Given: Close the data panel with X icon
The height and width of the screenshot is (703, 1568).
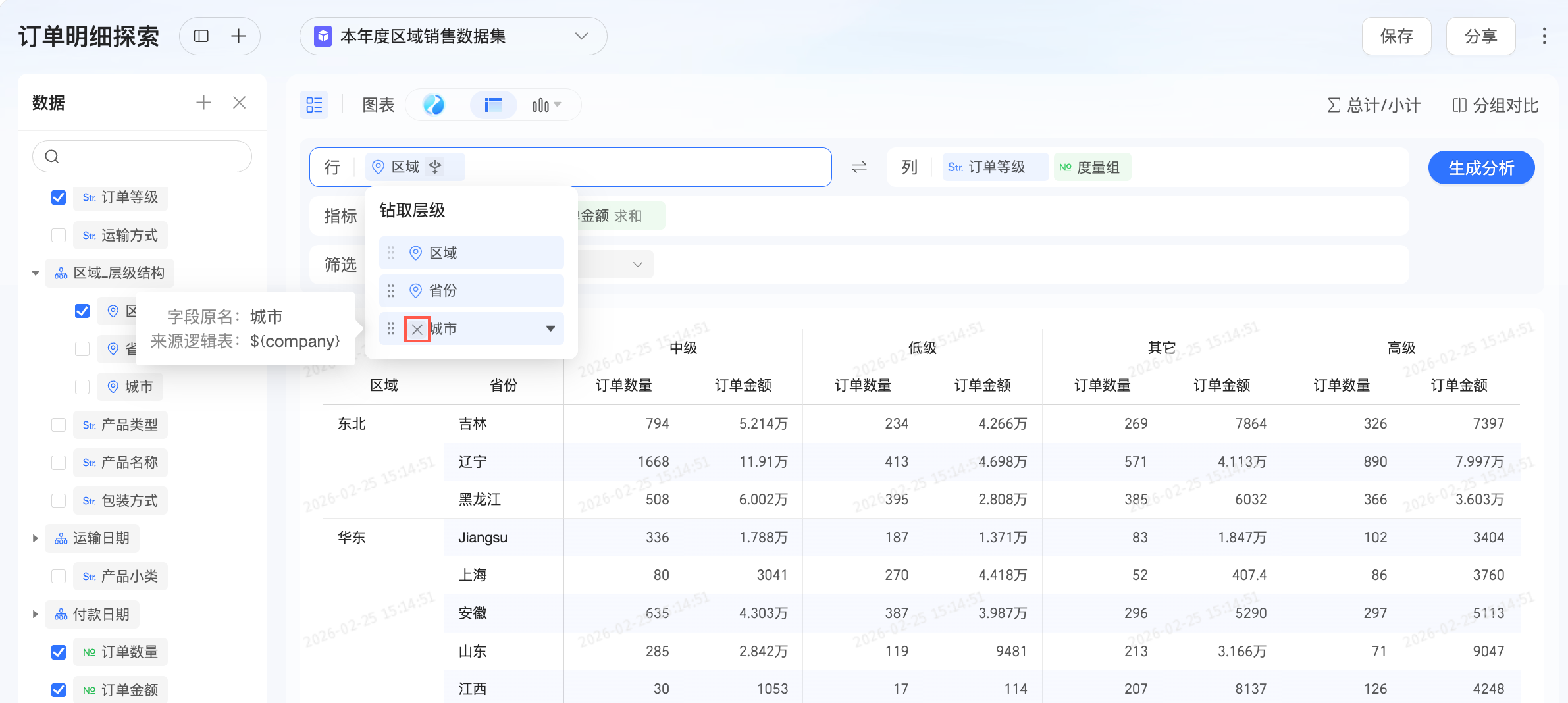Looking at the screenshot, I should click(240, 103).
